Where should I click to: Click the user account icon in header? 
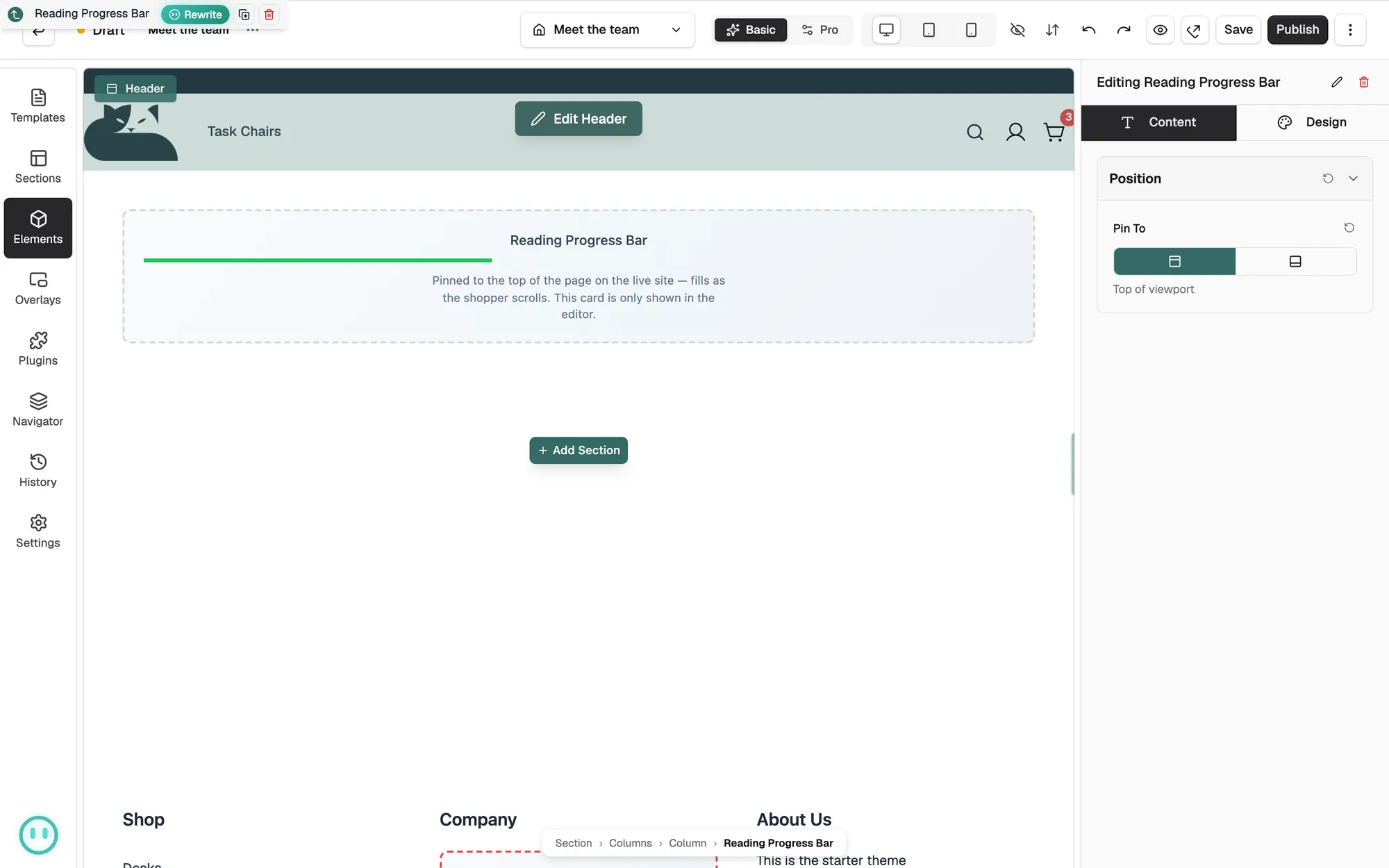tap(1015, 132)
